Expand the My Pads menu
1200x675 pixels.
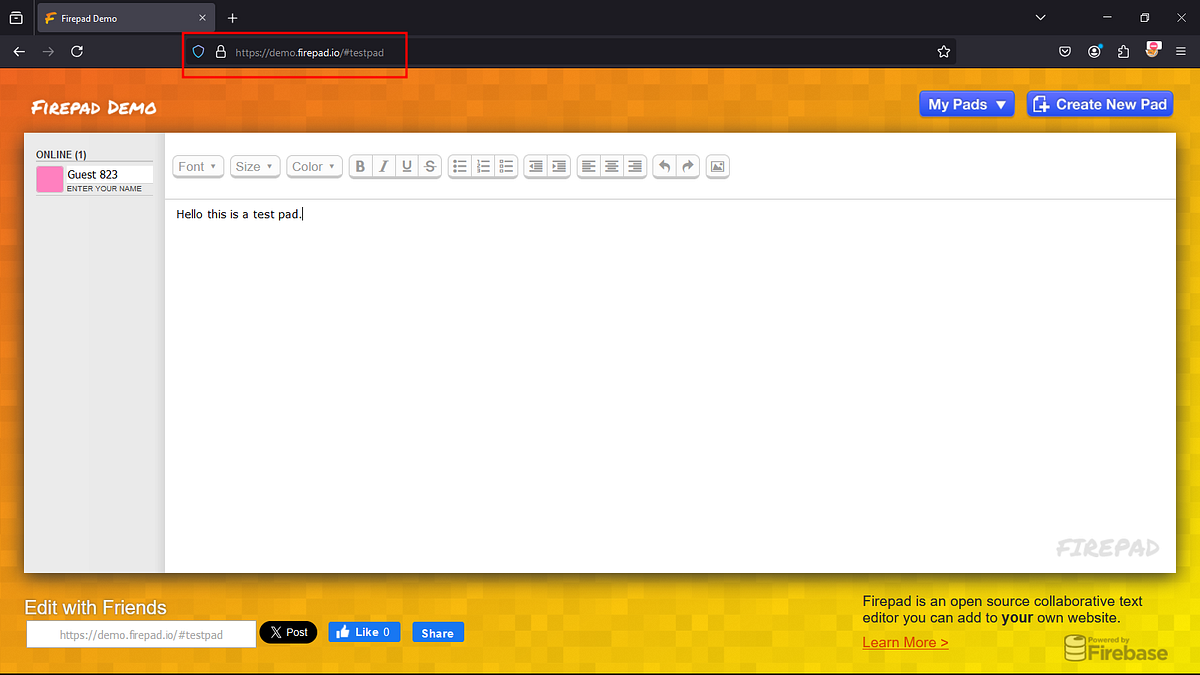[966, 103]
